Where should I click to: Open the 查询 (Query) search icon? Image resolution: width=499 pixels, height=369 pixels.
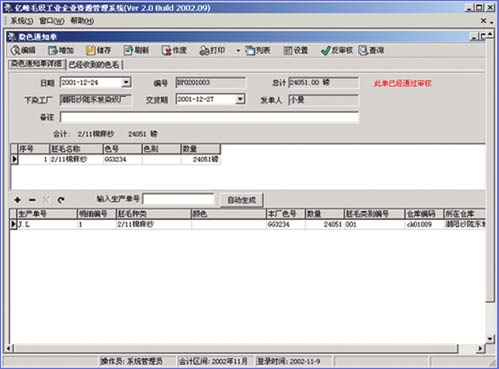coord(363,50)
